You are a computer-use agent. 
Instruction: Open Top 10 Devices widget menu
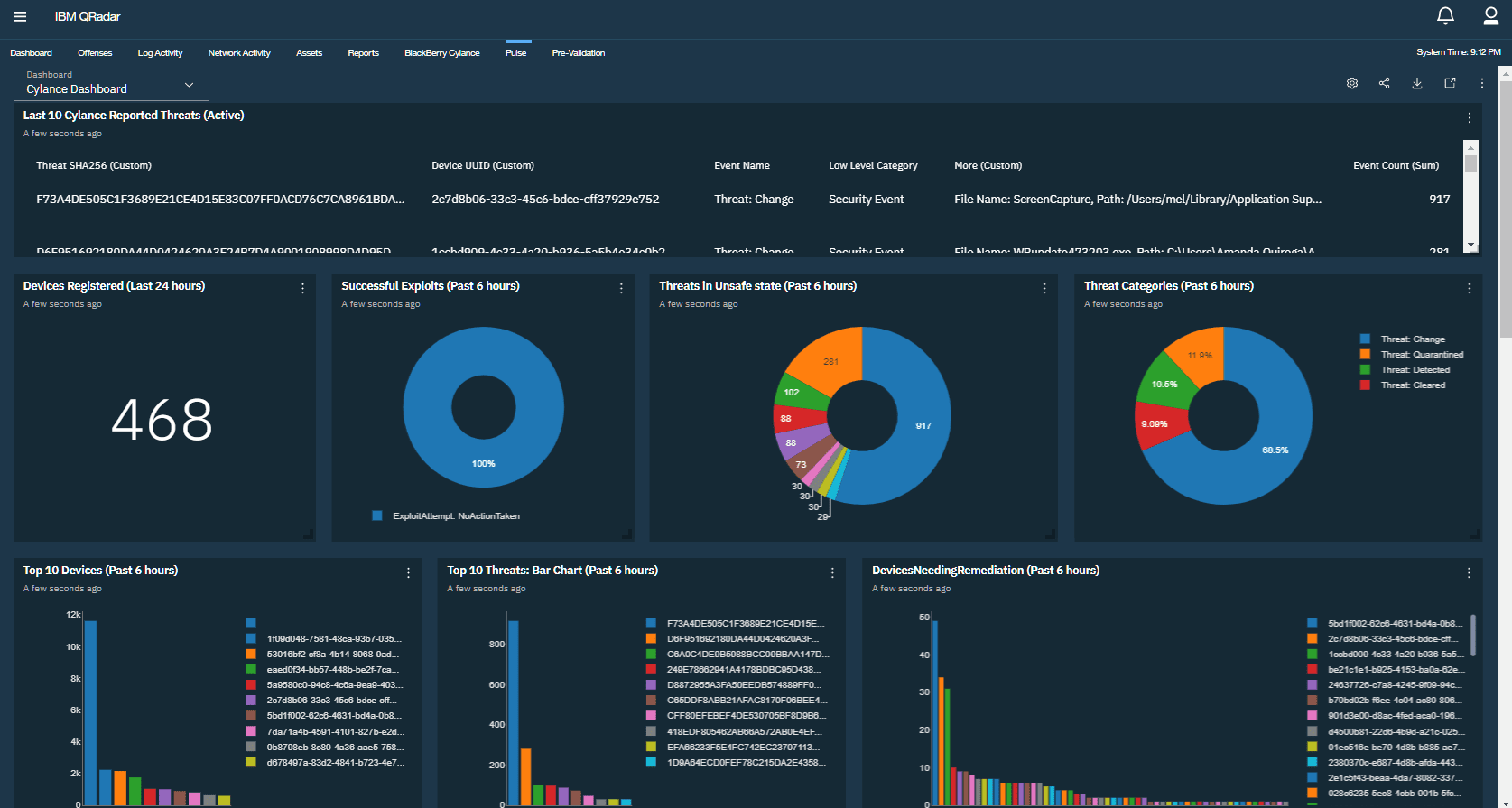[408, 572]
